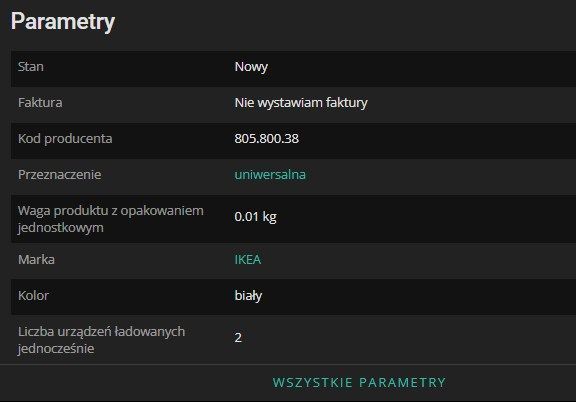The height and width of the screenshot is (402, 576).
Task: Select producer code 805.800.38
Action: click(x=267, y=139)
